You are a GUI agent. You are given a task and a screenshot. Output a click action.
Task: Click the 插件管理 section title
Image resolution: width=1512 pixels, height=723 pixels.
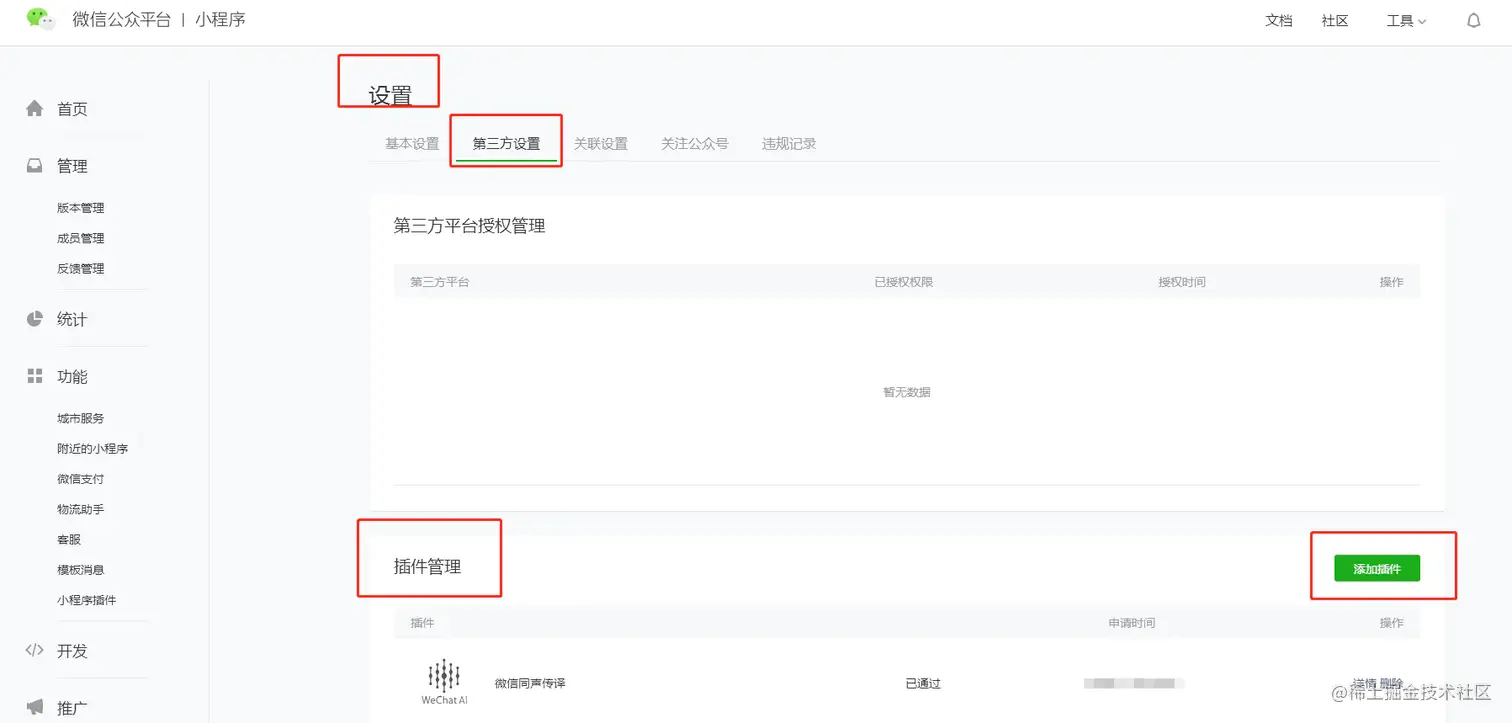(428, 567)
